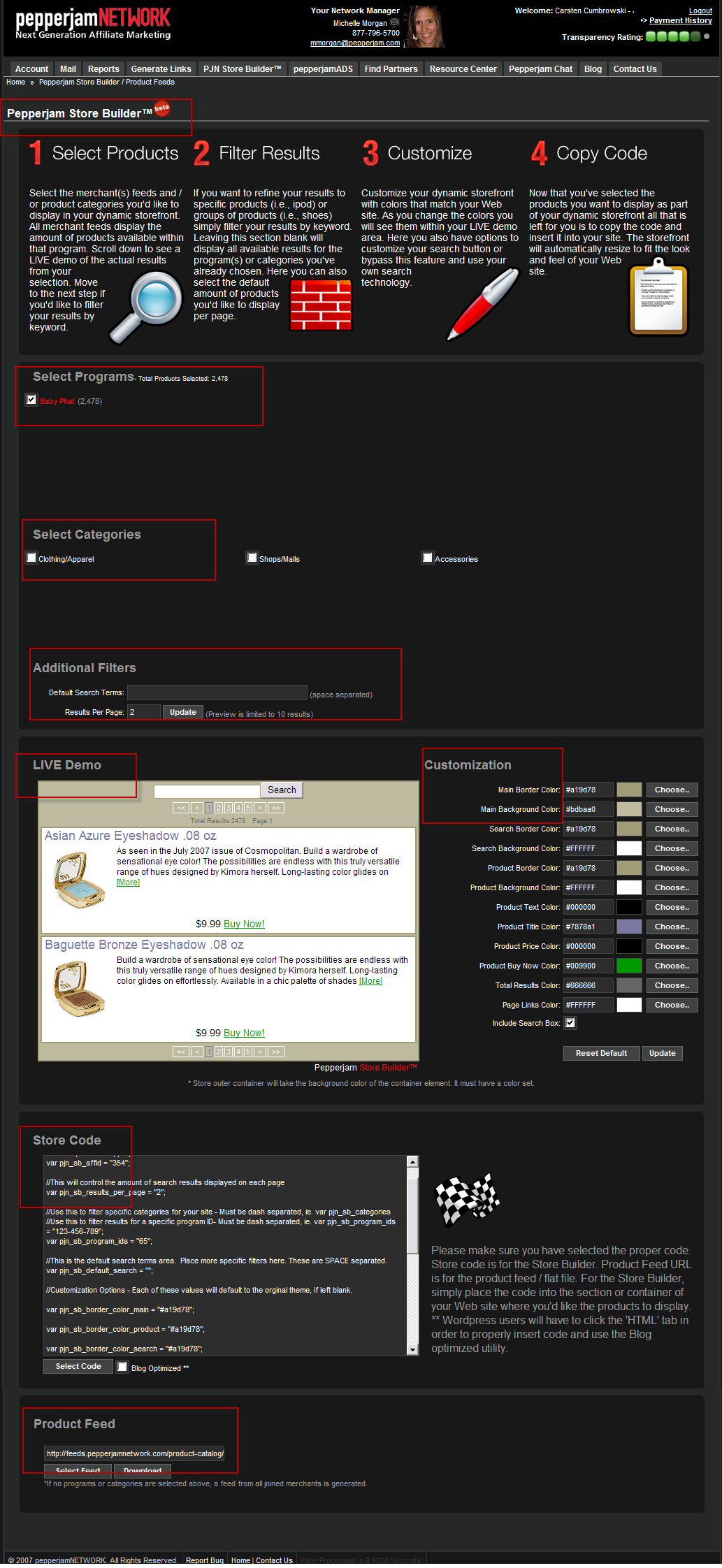
Task: Click the Reset Default button
Action: click(601, 1053)
